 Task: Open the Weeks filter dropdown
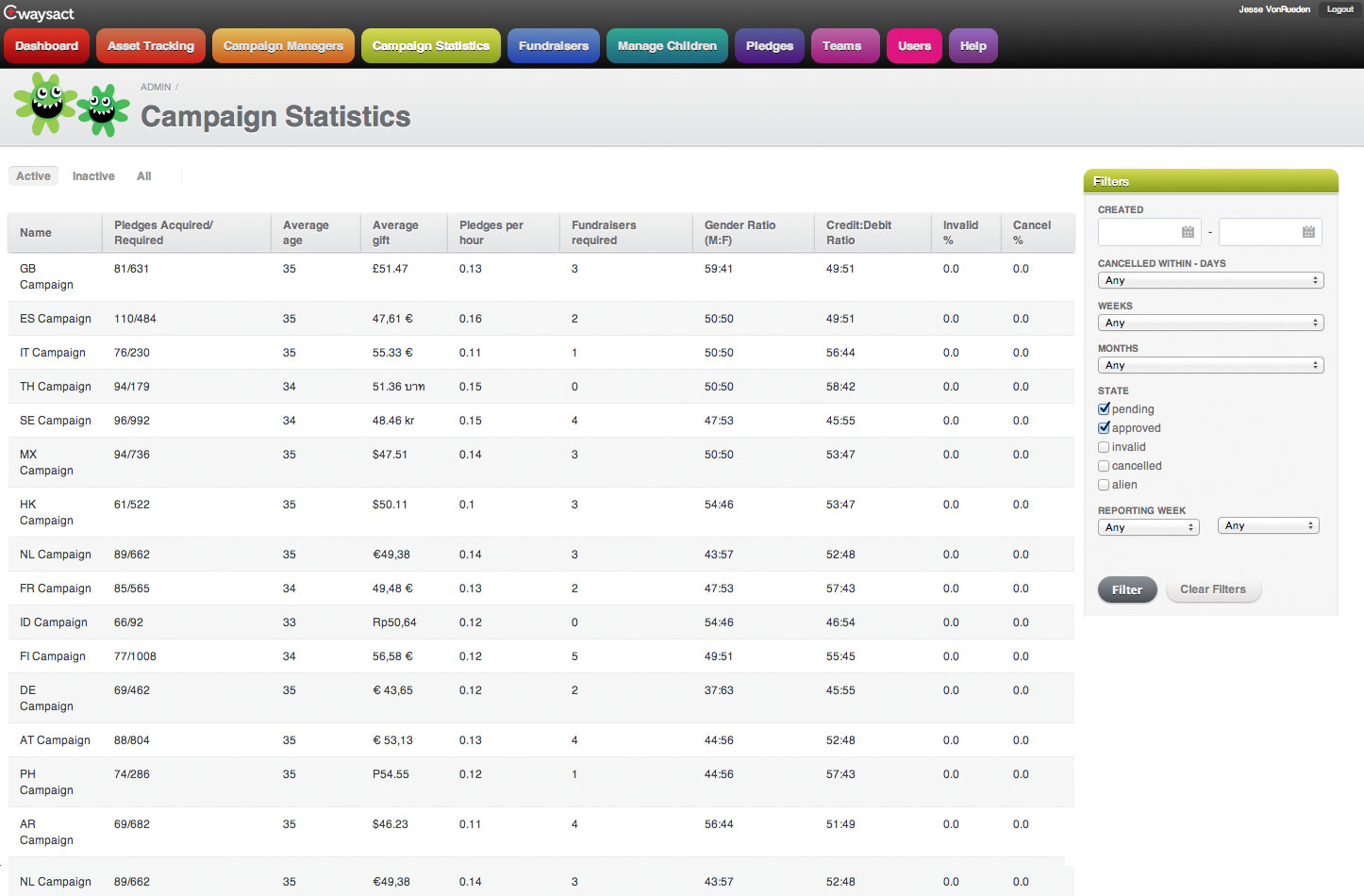(x=1210, y=323)
